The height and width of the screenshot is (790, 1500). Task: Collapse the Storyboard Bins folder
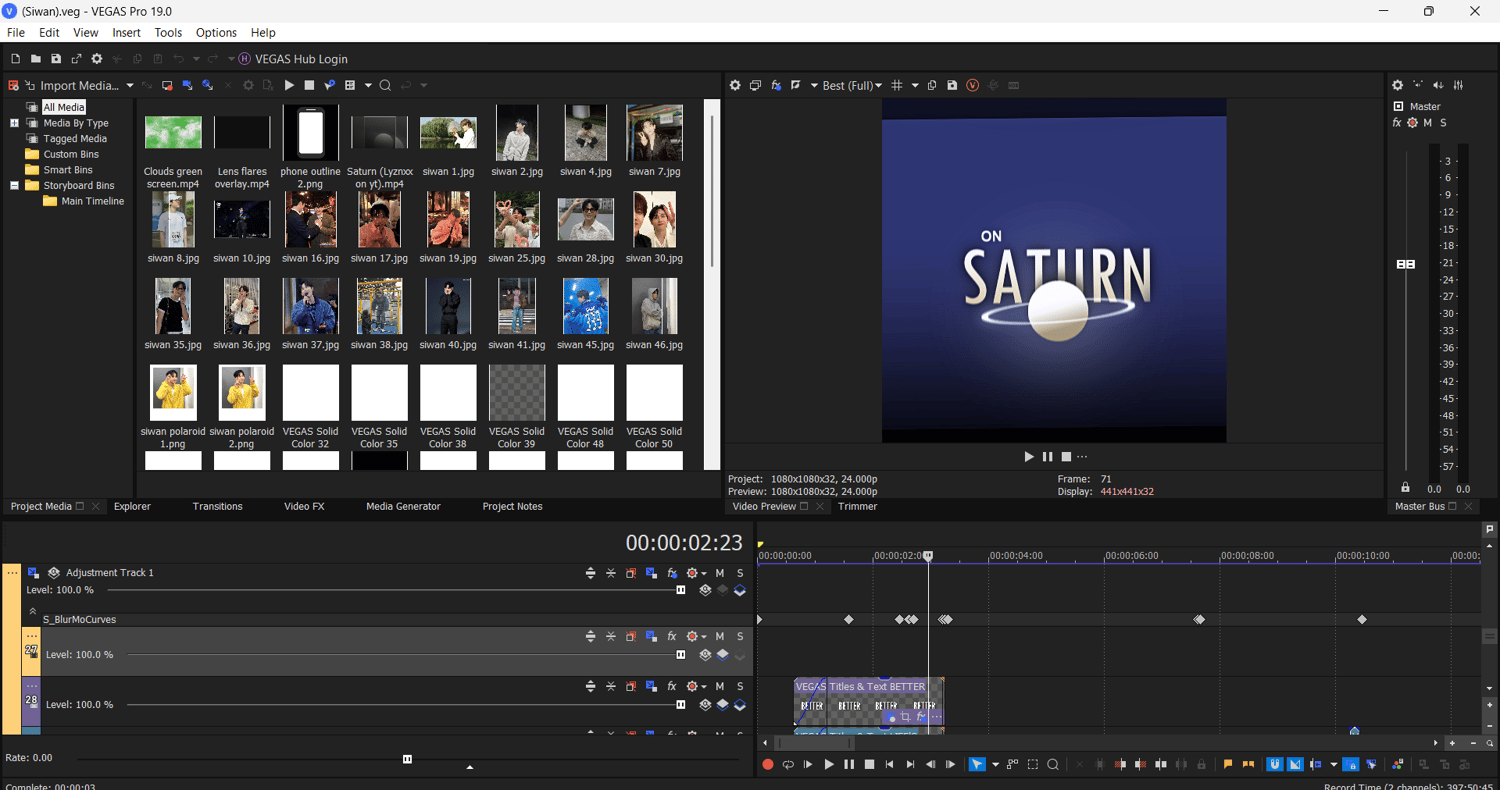[15, 185]
